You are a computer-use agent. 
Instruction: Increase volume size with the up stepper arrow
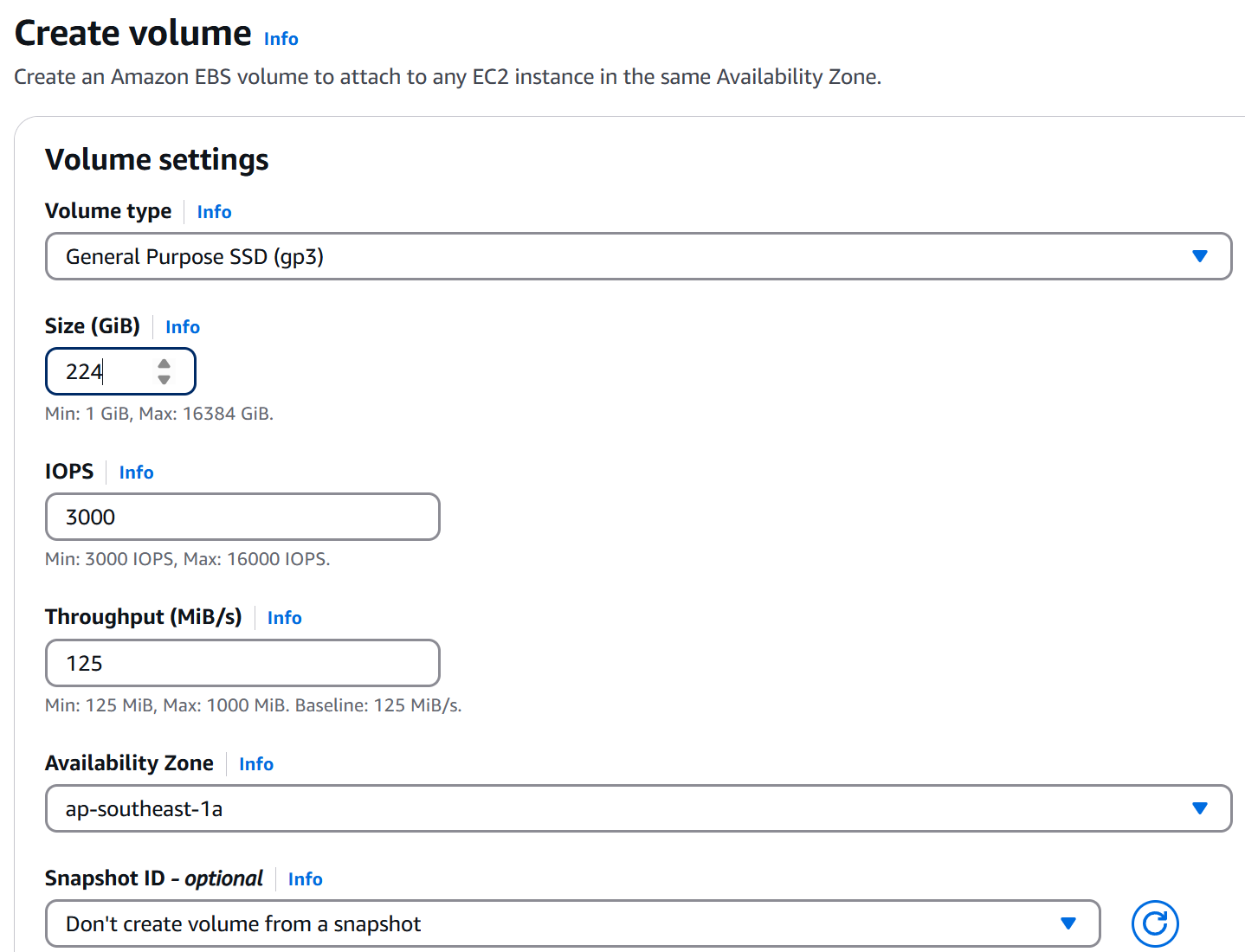coord(164,363)
